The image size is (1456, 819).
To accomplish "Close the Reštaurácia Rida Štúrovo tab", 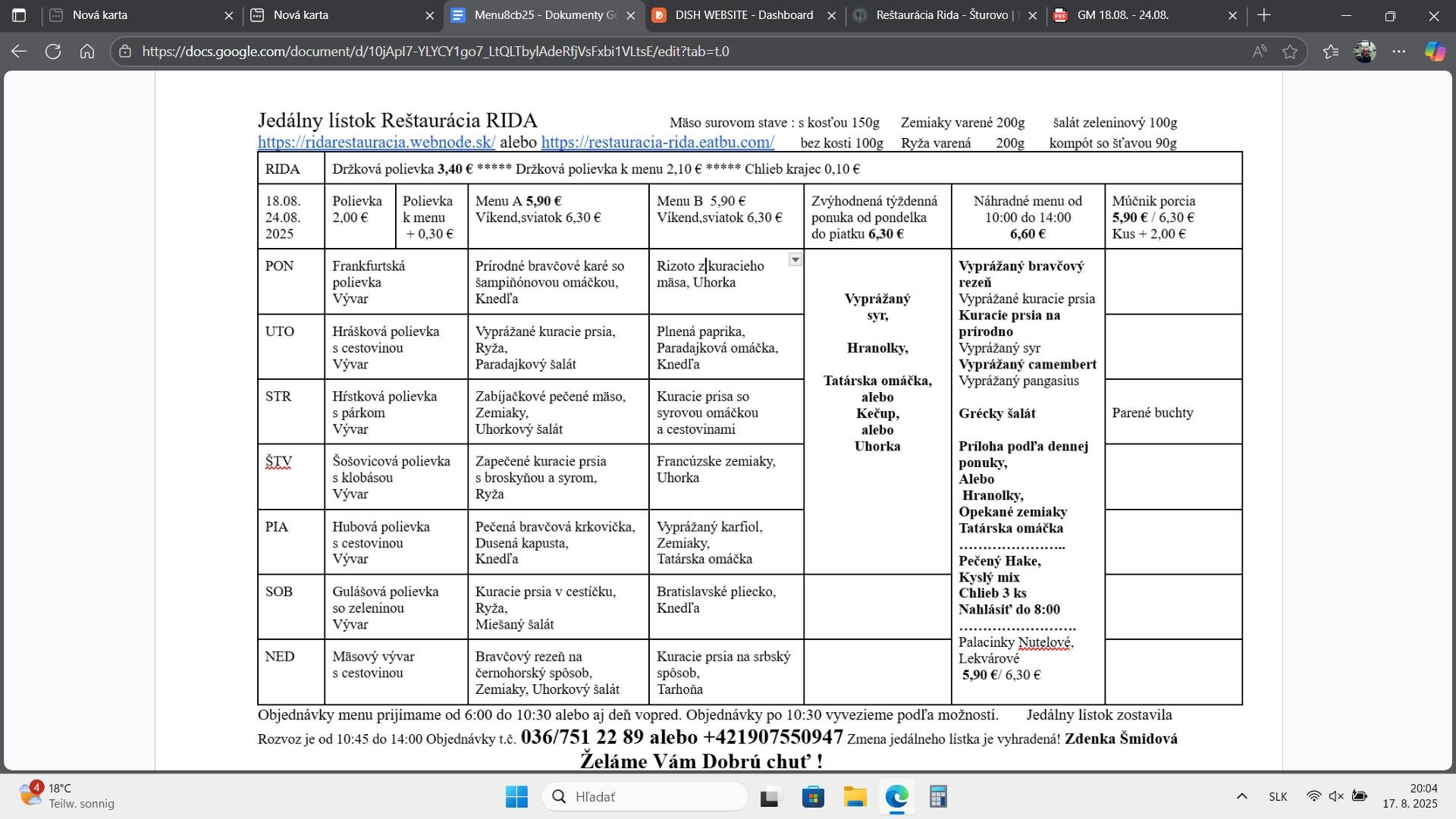I will (x=1032, y=15).
